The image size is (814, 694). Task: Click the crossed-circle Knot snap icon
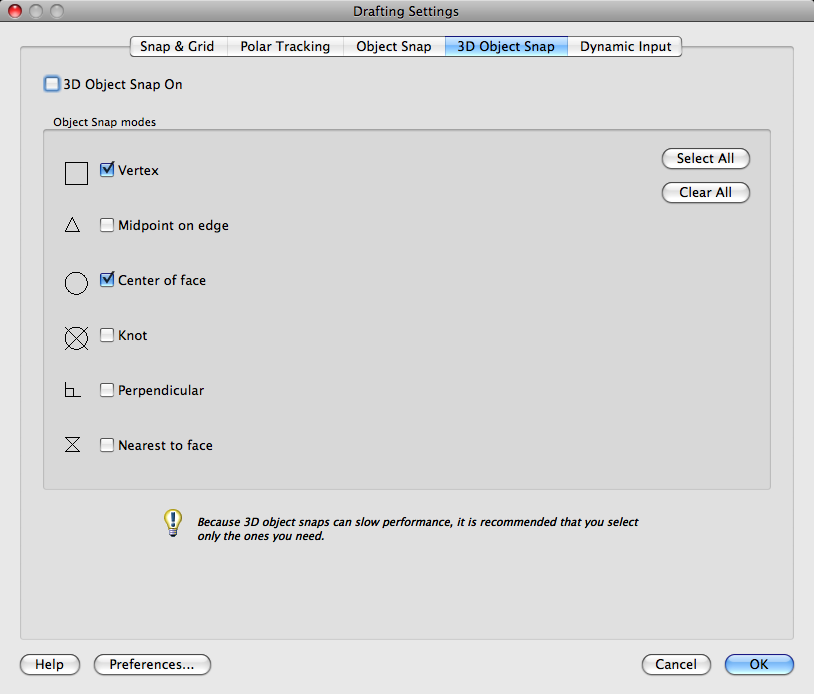click(x=76, y=338)
